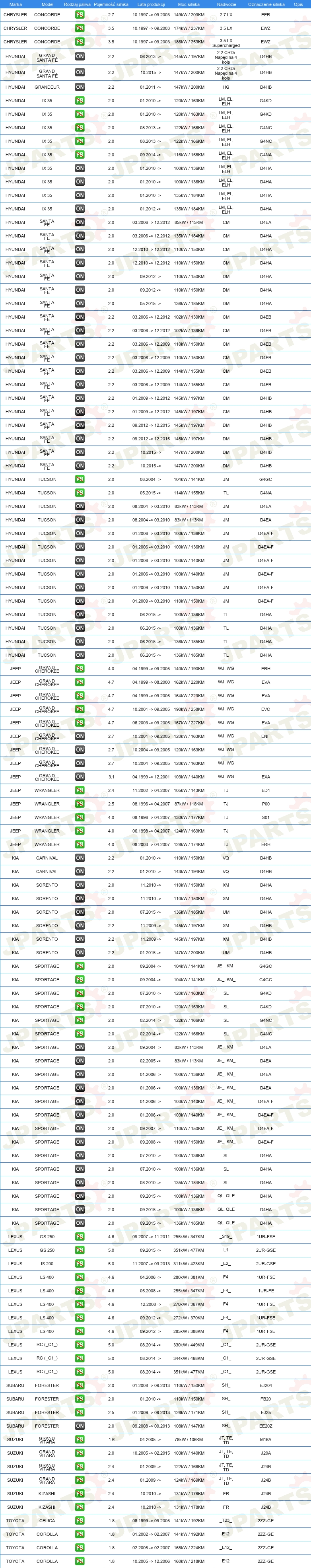Select the 'EXA' engine code cell
311x1568 pixels.
(265, 777)
